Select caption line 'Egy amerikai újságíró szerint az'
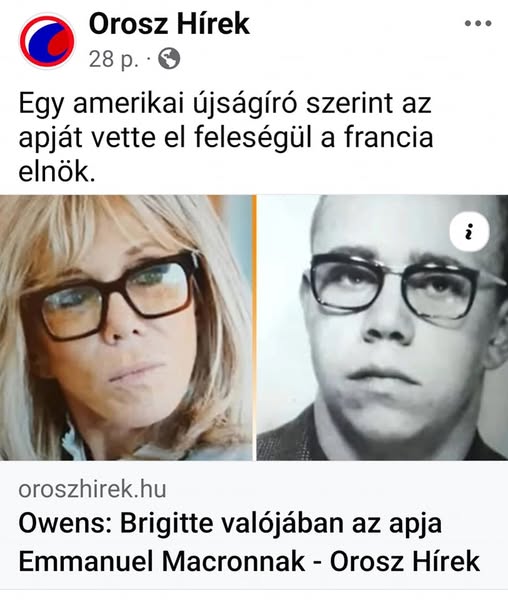 (225, 104)
